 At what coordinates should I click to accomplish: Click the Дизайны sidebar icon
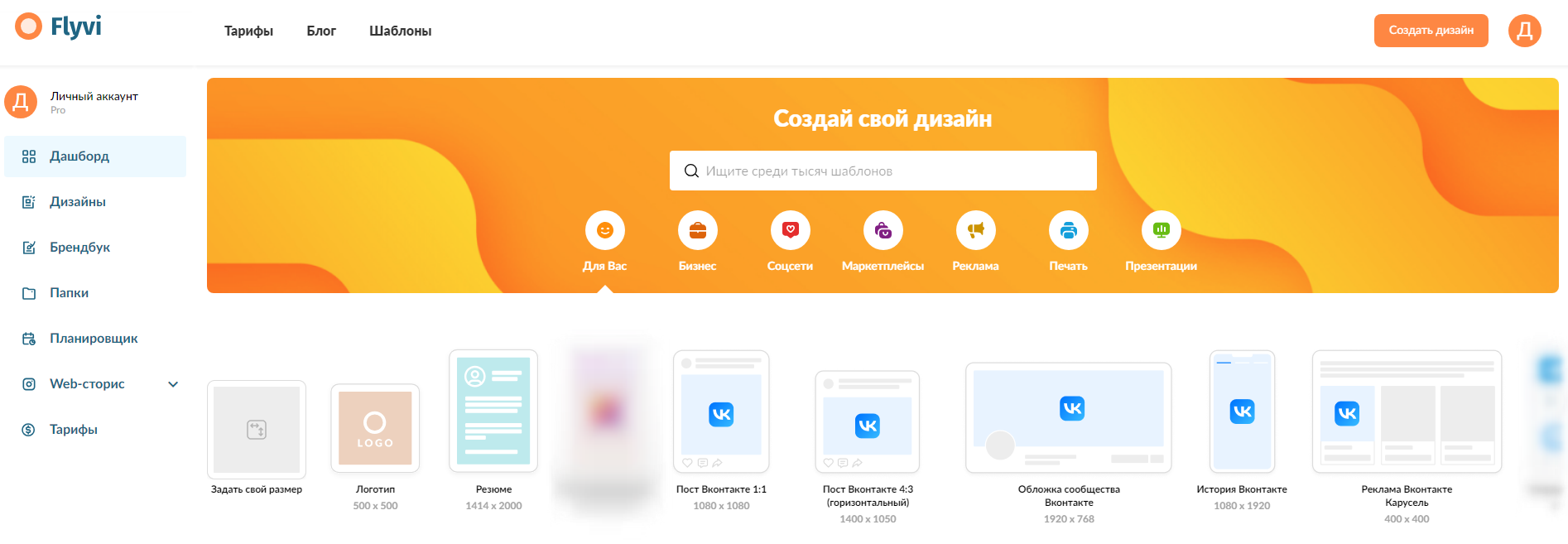(29, 202)
